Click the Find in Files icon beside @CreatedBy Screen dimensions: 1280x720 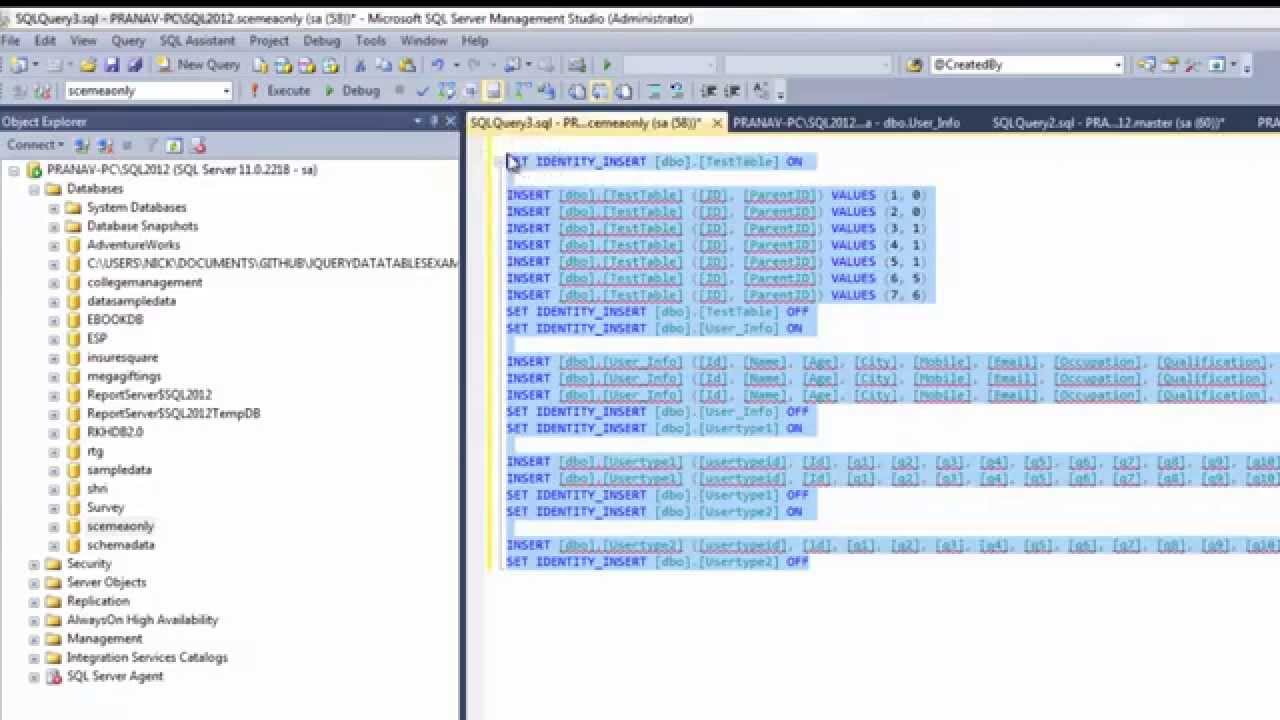[x=913, y=65]
